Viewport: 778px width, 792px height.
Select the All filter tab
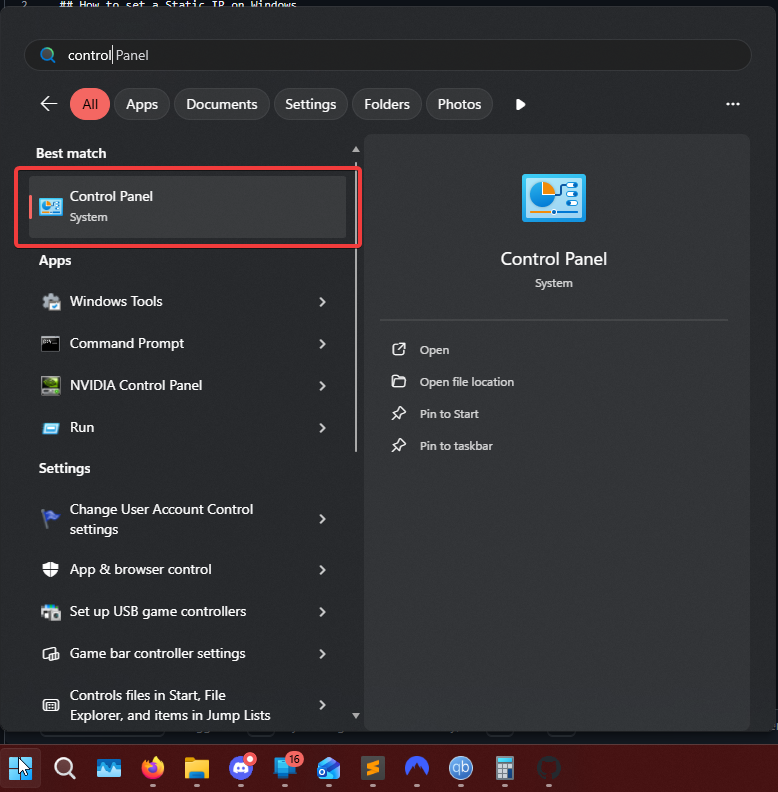[90, 104]
